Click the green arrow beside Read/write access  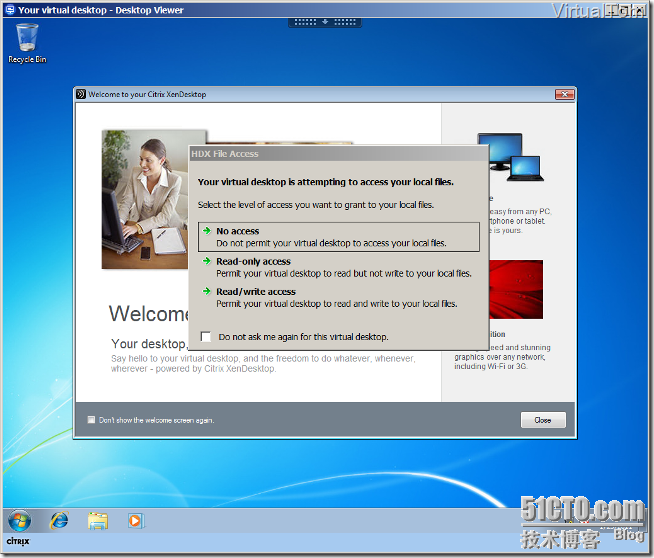[207, 291]
